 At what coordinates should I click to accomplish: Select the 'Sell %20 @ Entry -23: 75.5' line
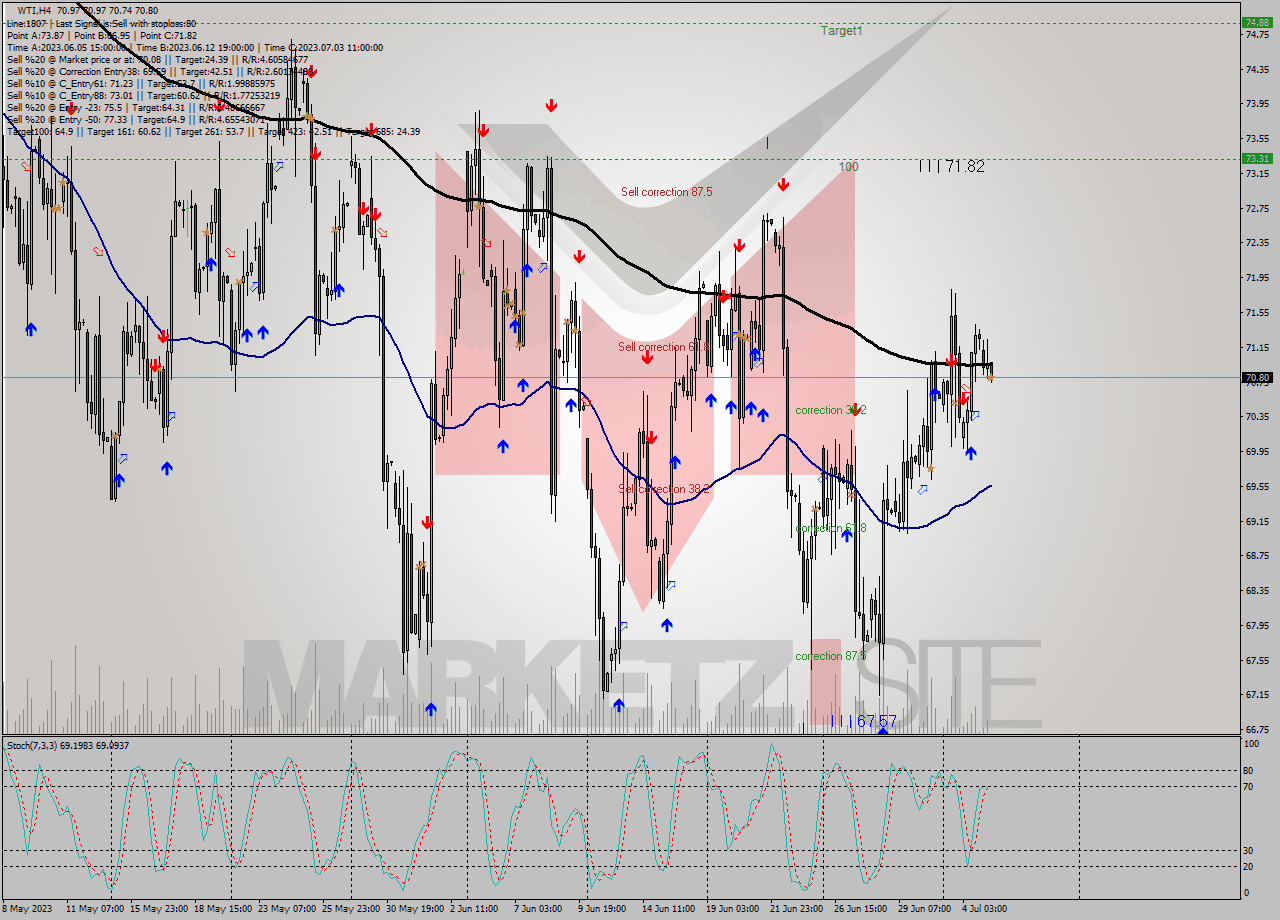[136, 107]
